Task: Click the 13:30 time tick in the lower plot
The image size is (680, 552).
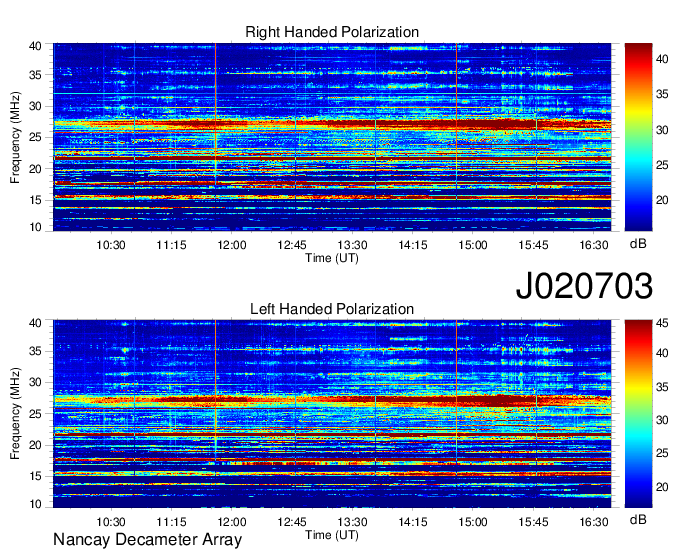Action: tap(353, 522)
